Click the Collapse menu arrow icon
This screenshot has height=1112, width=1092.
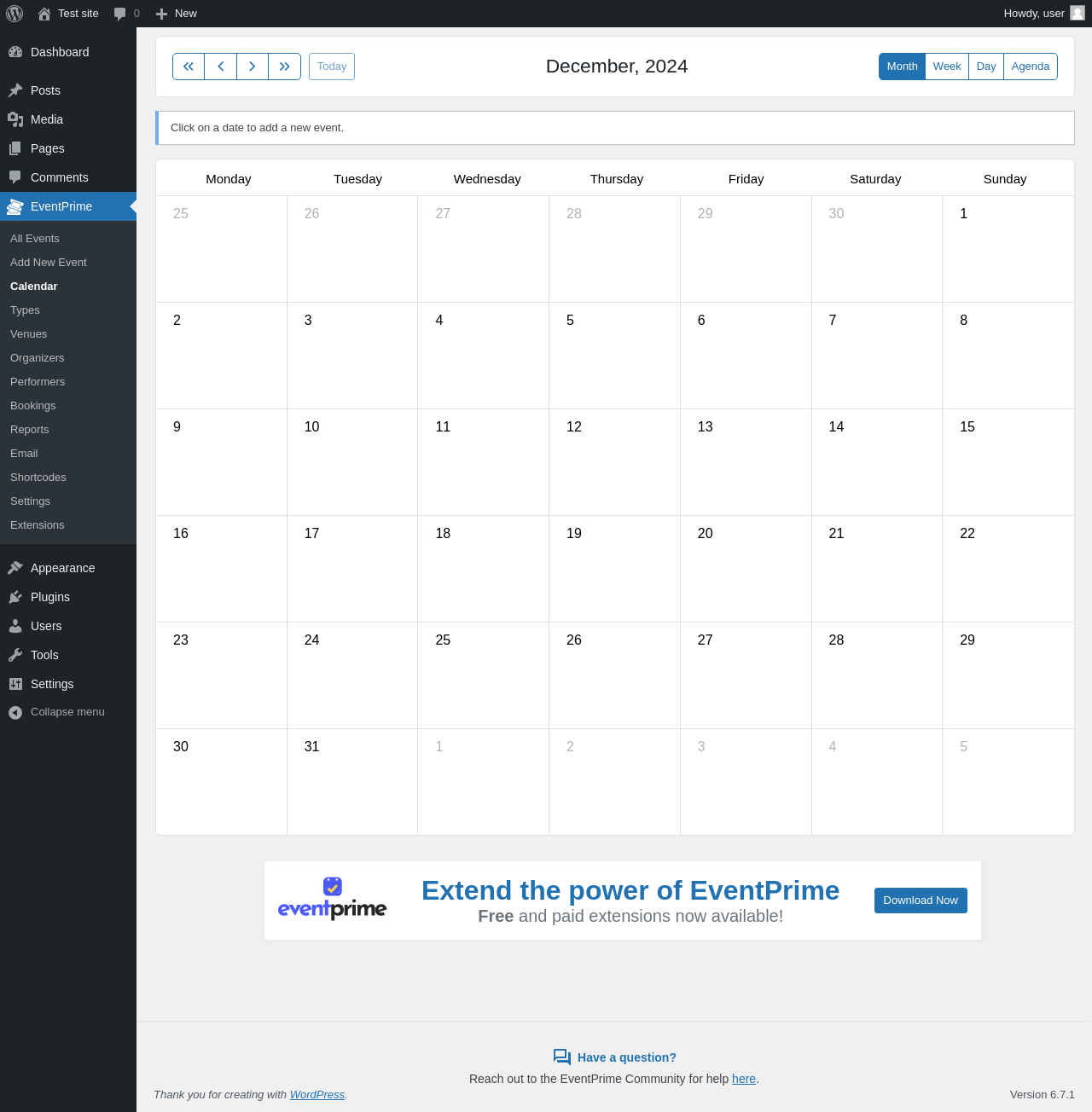click(15, 713)
